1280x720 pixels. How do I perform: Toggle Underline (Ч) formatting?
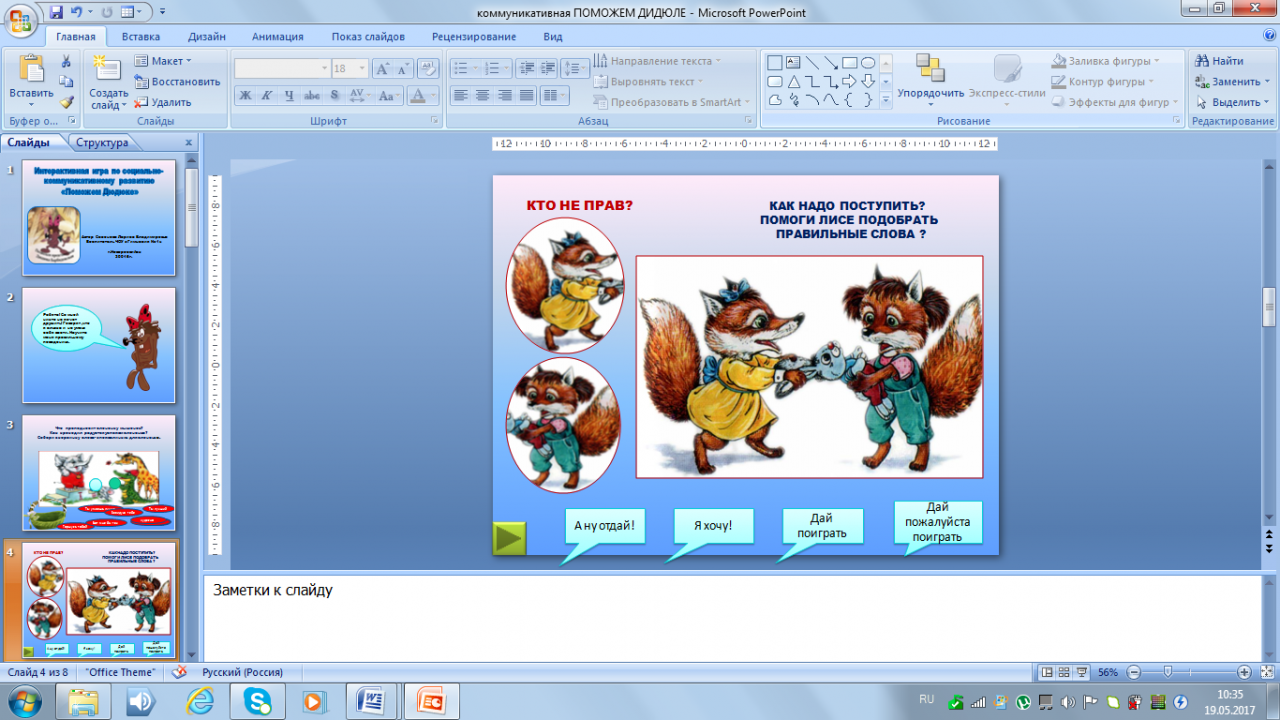289,96
